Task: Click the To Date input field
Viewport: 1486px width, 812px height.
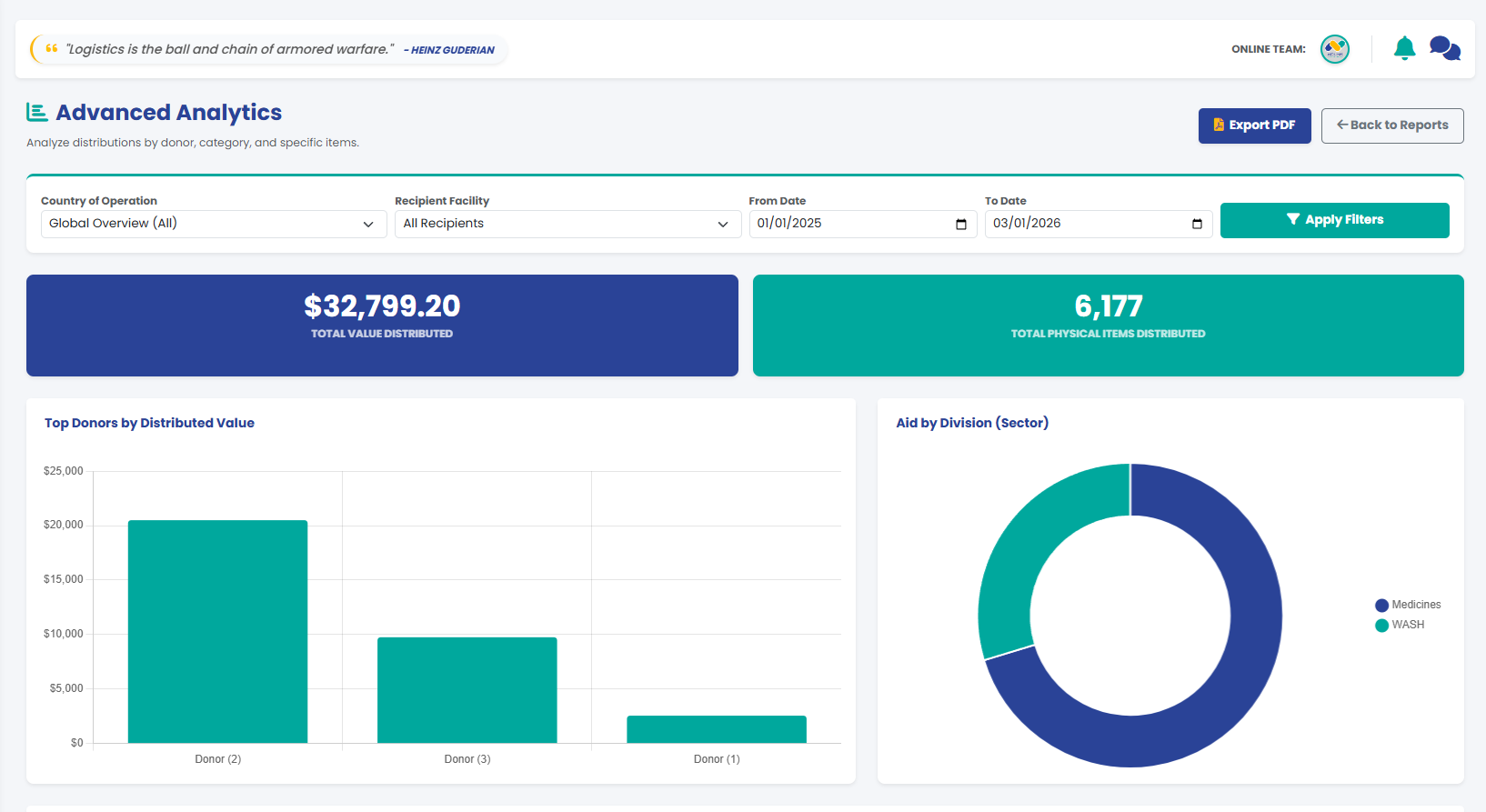Action: pos(1099,224)
